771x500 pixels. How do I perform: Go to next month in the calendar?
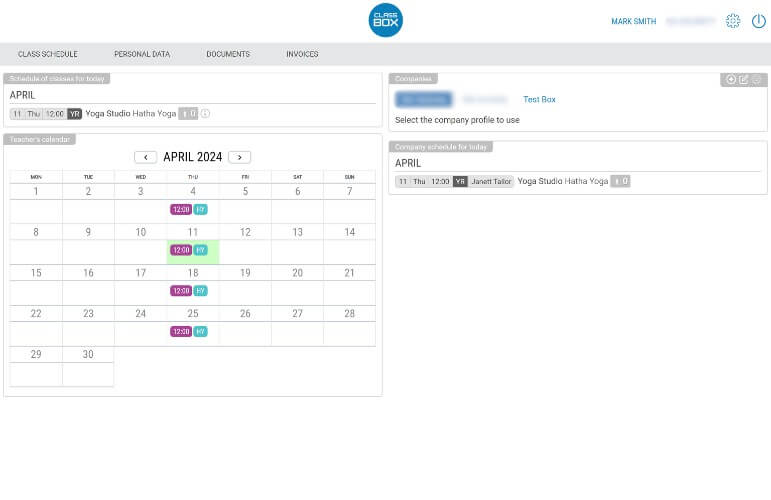coord(239,157)
